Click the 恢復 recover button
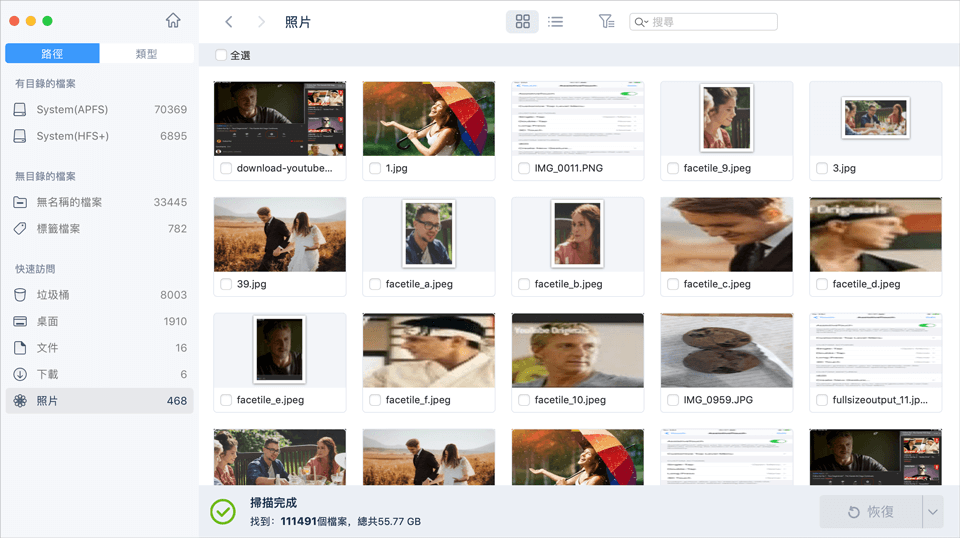This screenshot has height=538, width=960. click(870, 512)
